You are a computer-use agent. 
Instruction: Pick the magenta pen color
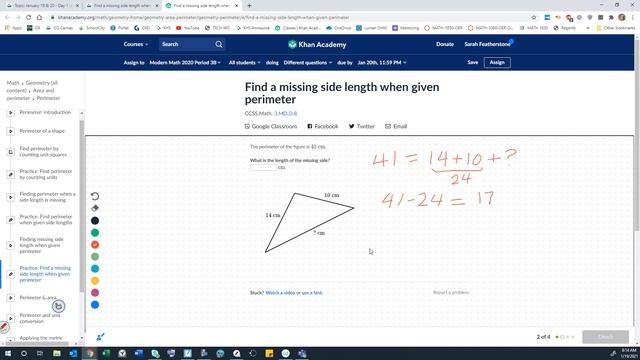95,293
